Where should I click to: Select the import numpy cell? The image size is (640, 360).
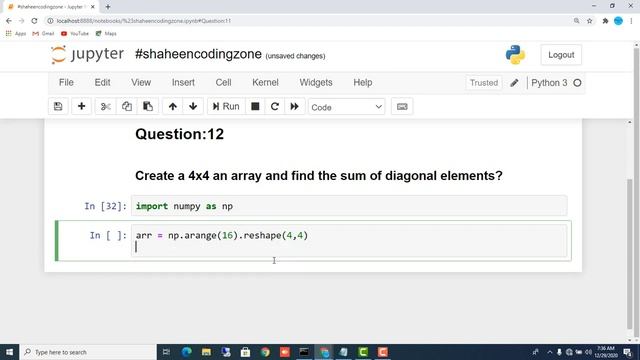pyautogui.click(x=349, y=206)
